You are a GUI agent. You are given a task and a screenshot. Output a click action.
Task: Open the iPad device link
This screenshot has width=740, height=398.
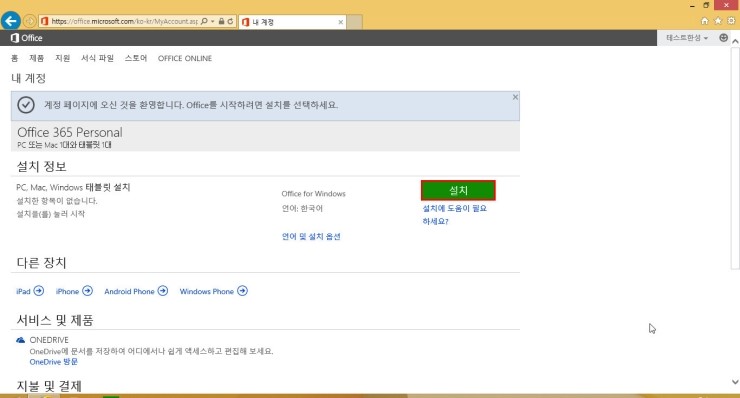point(23,291)
